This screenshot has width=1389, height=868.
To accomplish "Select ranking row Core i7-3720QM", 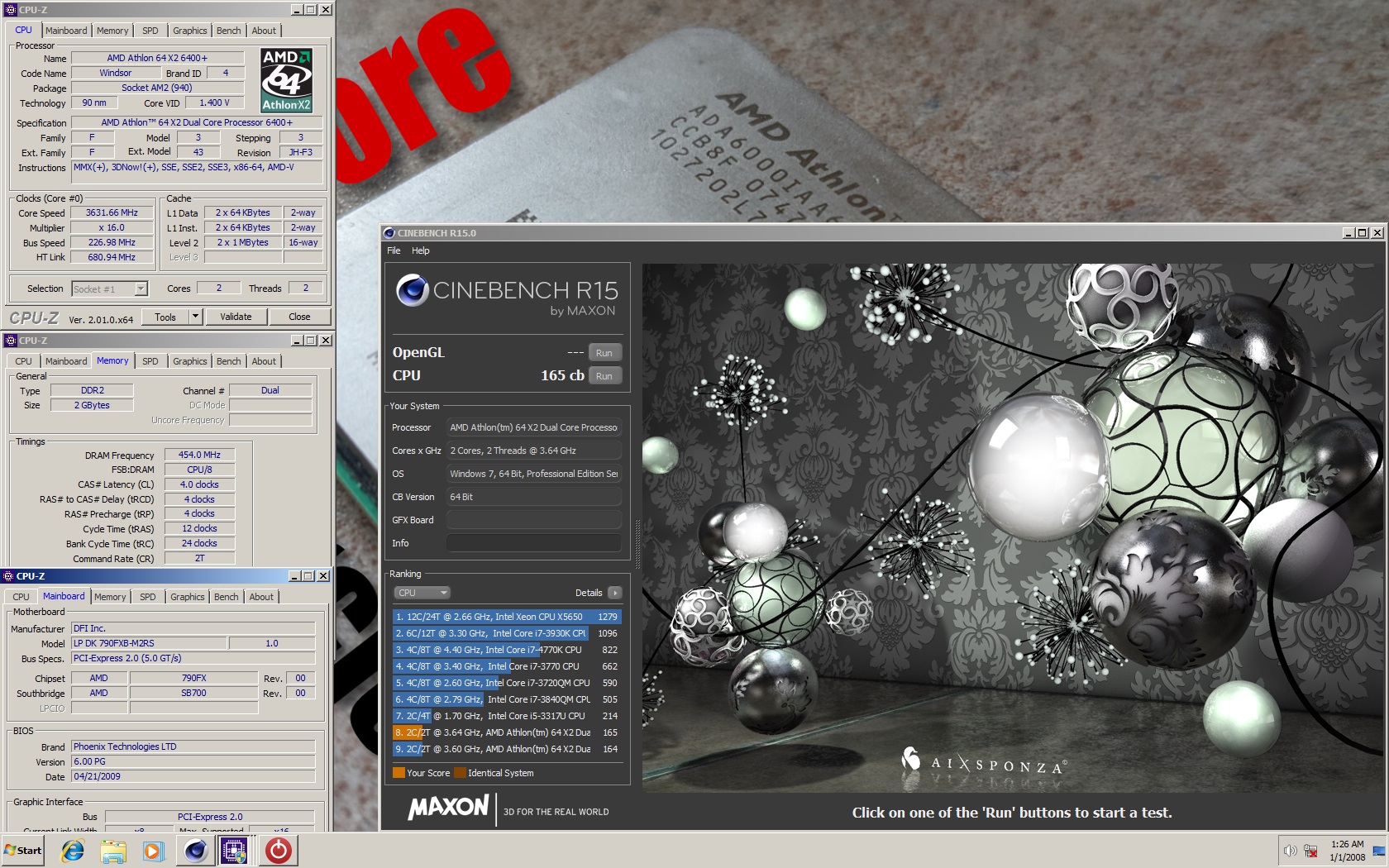I will coord(507,683).
